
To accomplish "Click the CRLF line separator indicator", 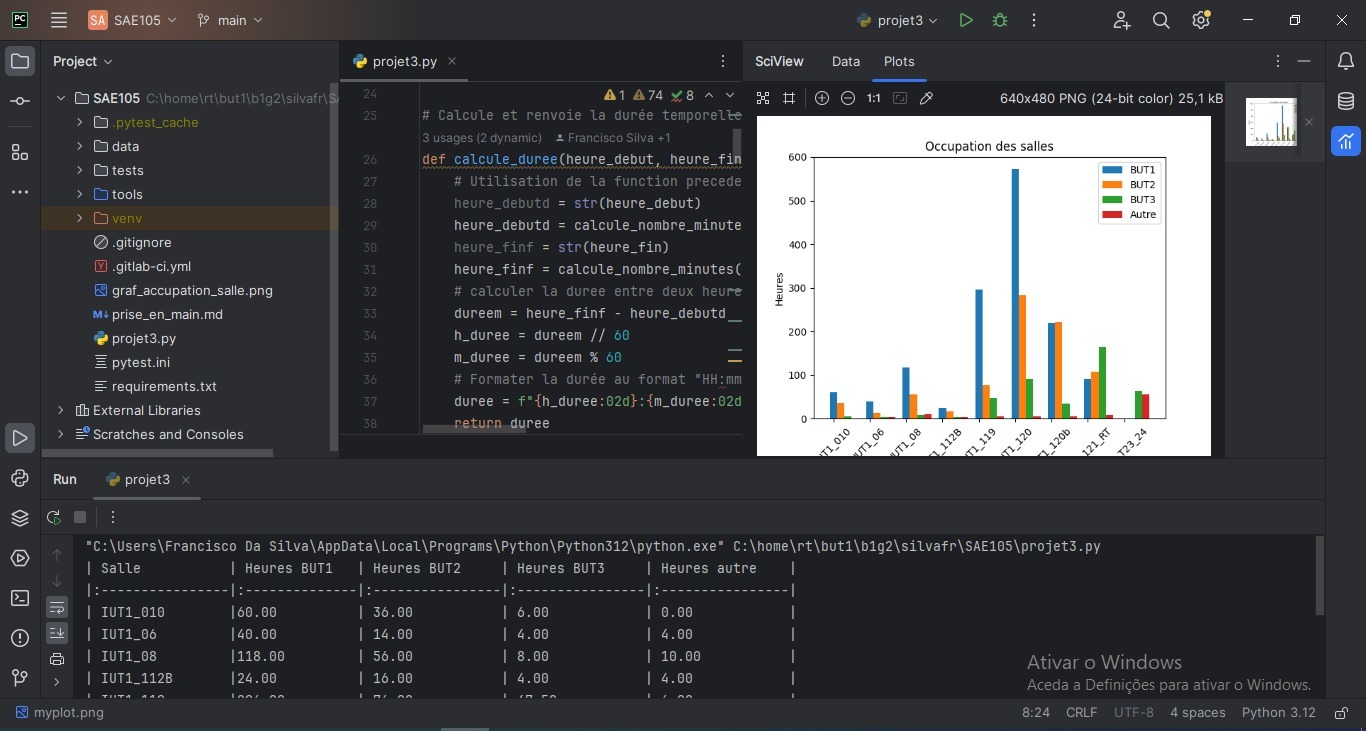I will [x=1081, y=713].
